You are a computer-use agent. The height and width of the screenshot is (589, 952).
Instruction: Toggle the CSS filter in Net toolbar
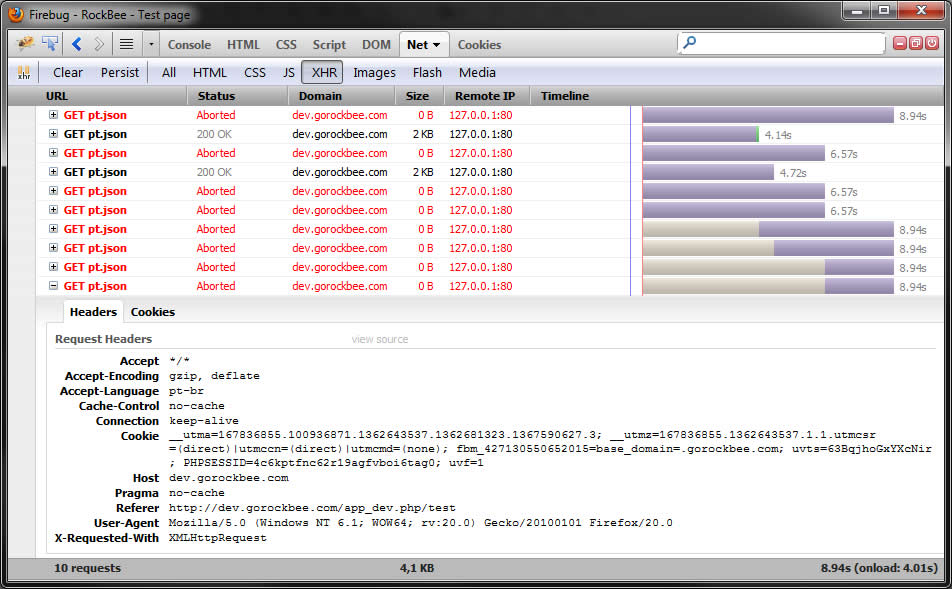click(x=254, y=72)
